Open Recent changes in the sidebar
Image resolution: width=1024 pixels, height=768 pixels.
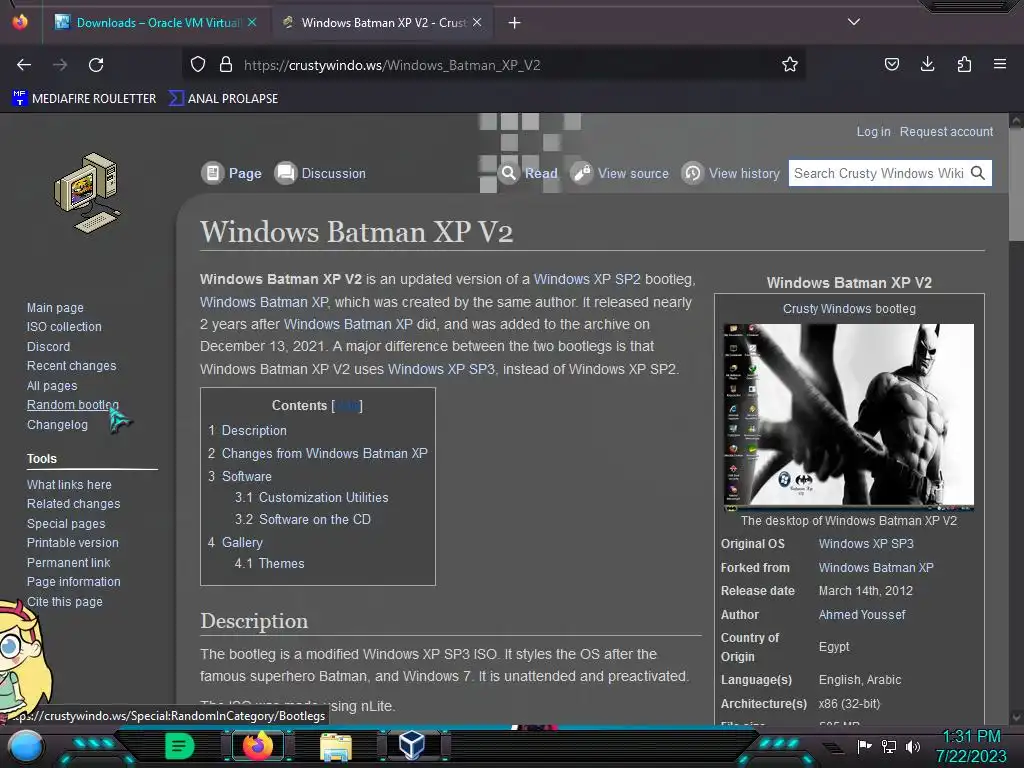click(x=71, y=366)
